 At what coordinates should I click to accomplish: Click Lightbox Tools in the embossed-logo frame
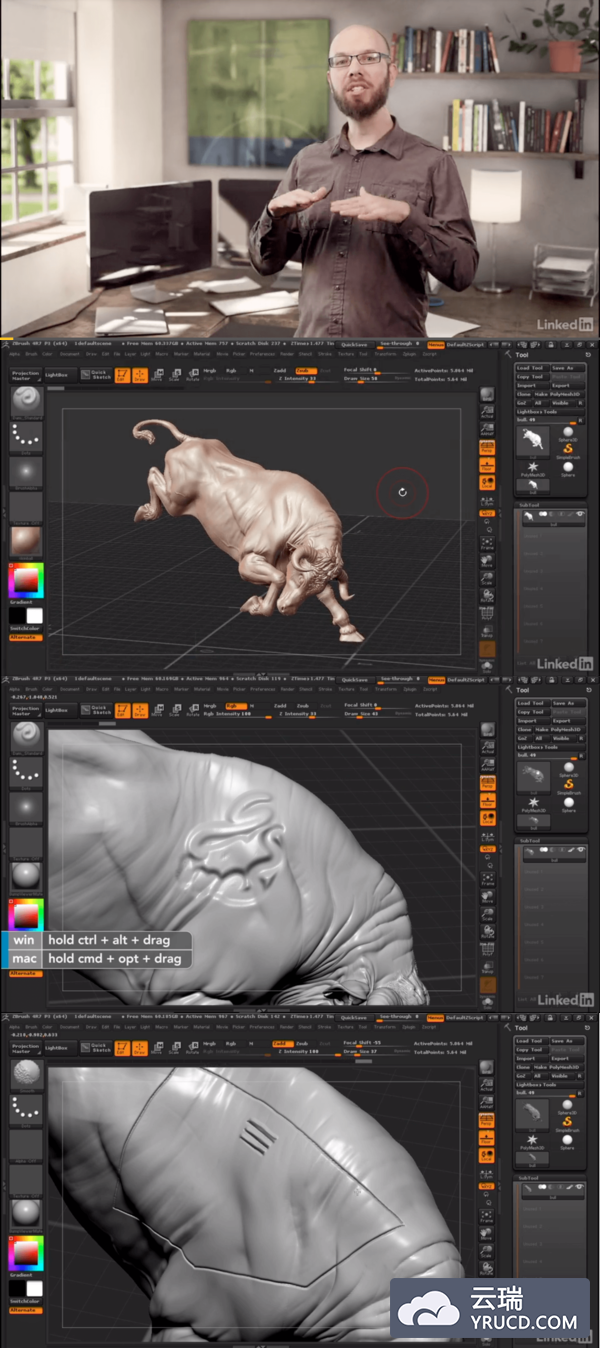[x=550, y=748]
